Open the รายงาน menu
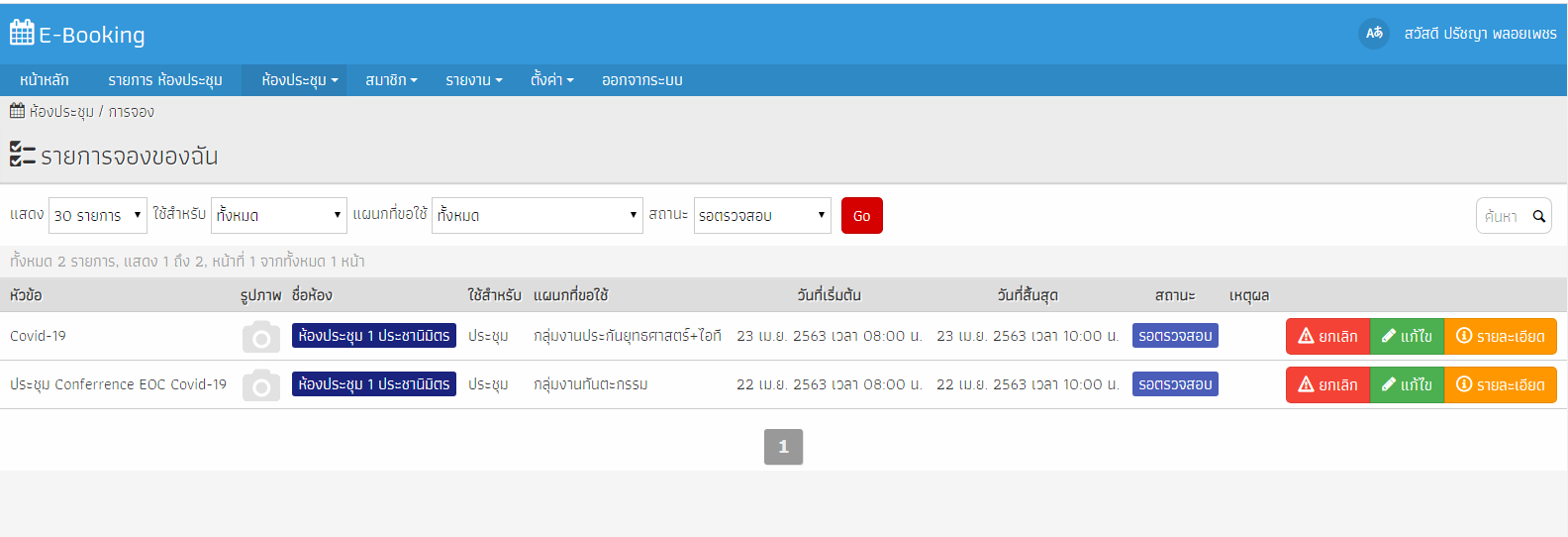 pos(473,80)
